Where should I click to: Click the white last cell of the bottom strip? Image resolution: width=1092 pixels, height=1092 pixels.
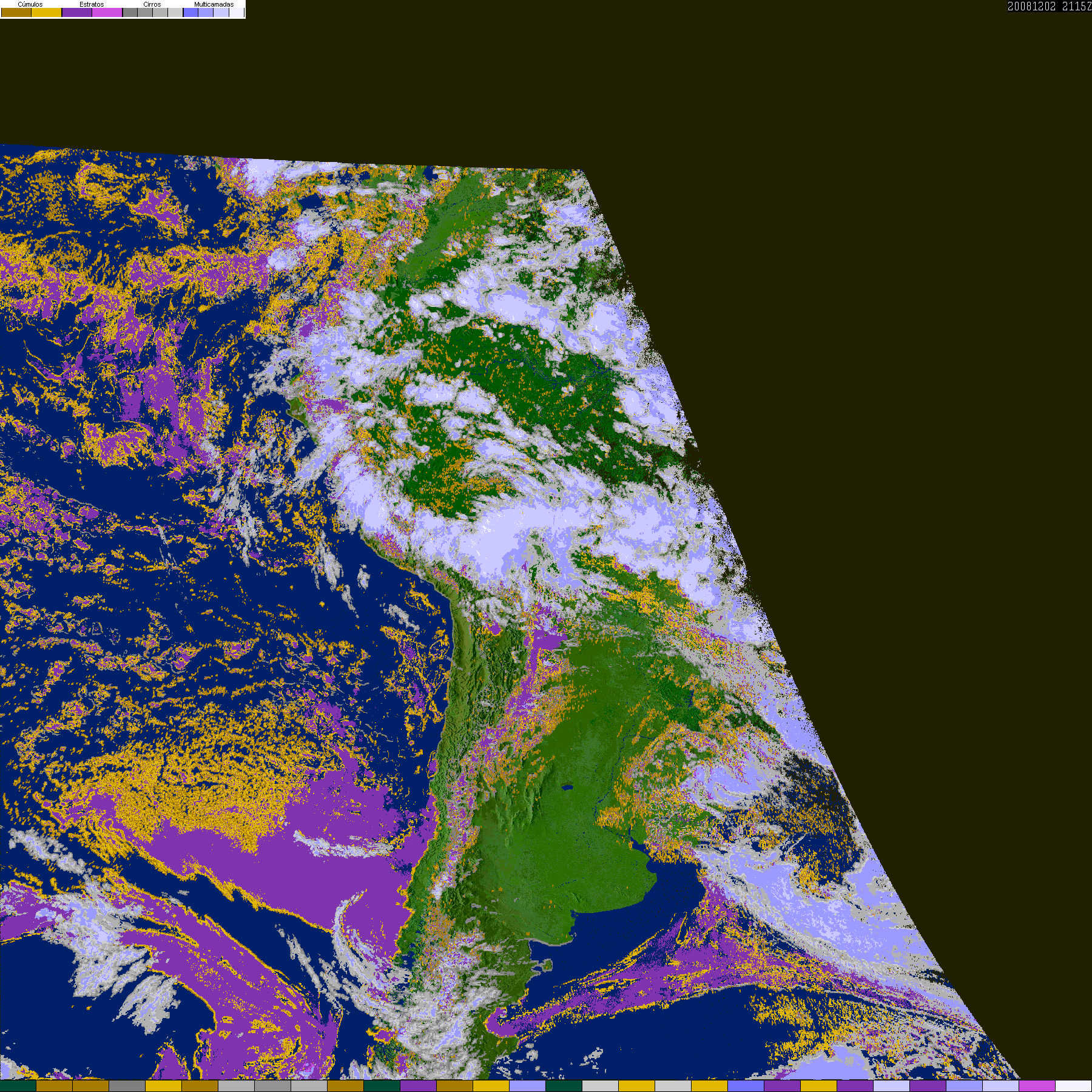coord(1074,1086)
